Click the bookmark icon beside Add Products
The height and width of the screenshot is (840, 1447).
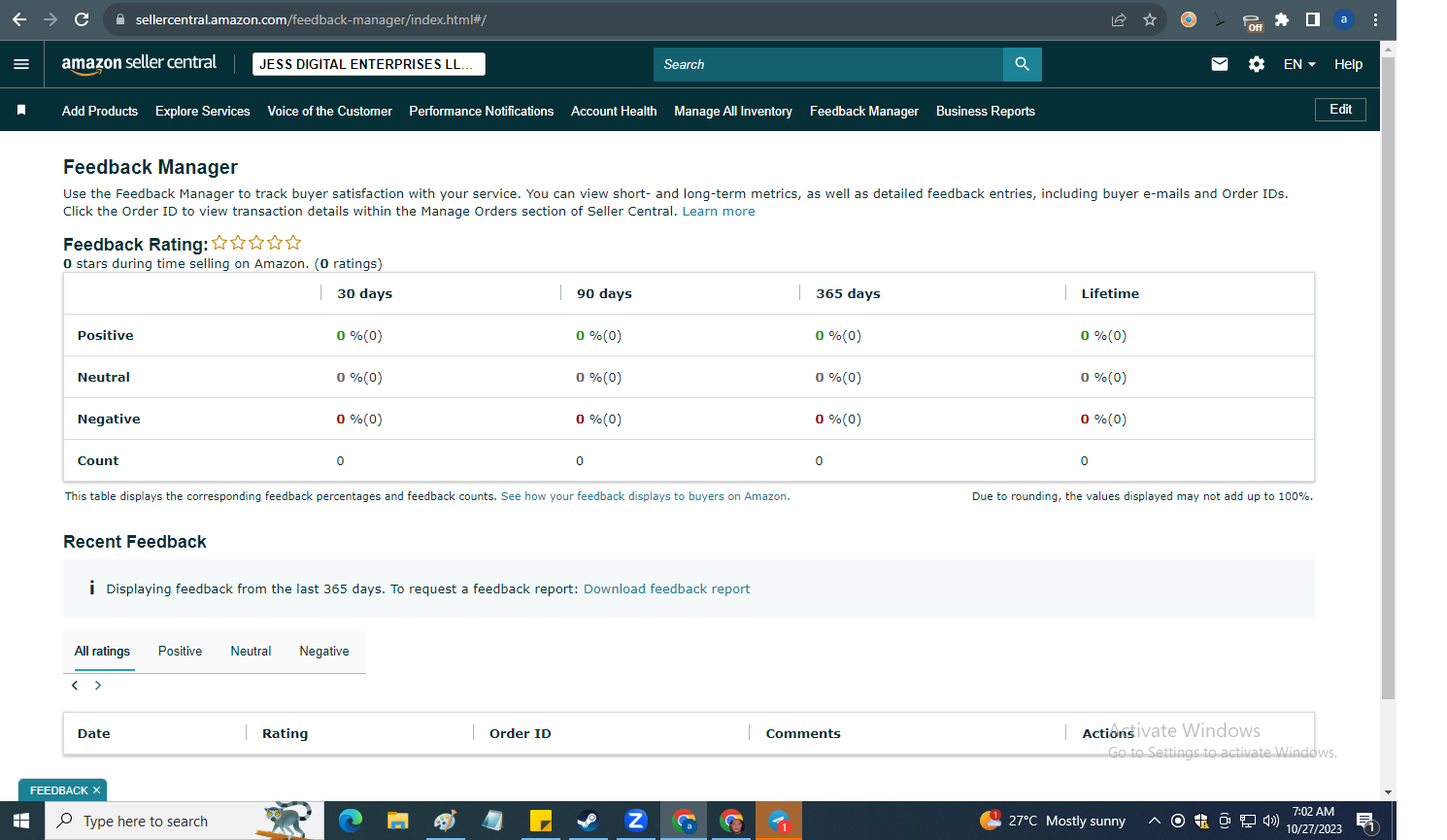click(21, 111)
